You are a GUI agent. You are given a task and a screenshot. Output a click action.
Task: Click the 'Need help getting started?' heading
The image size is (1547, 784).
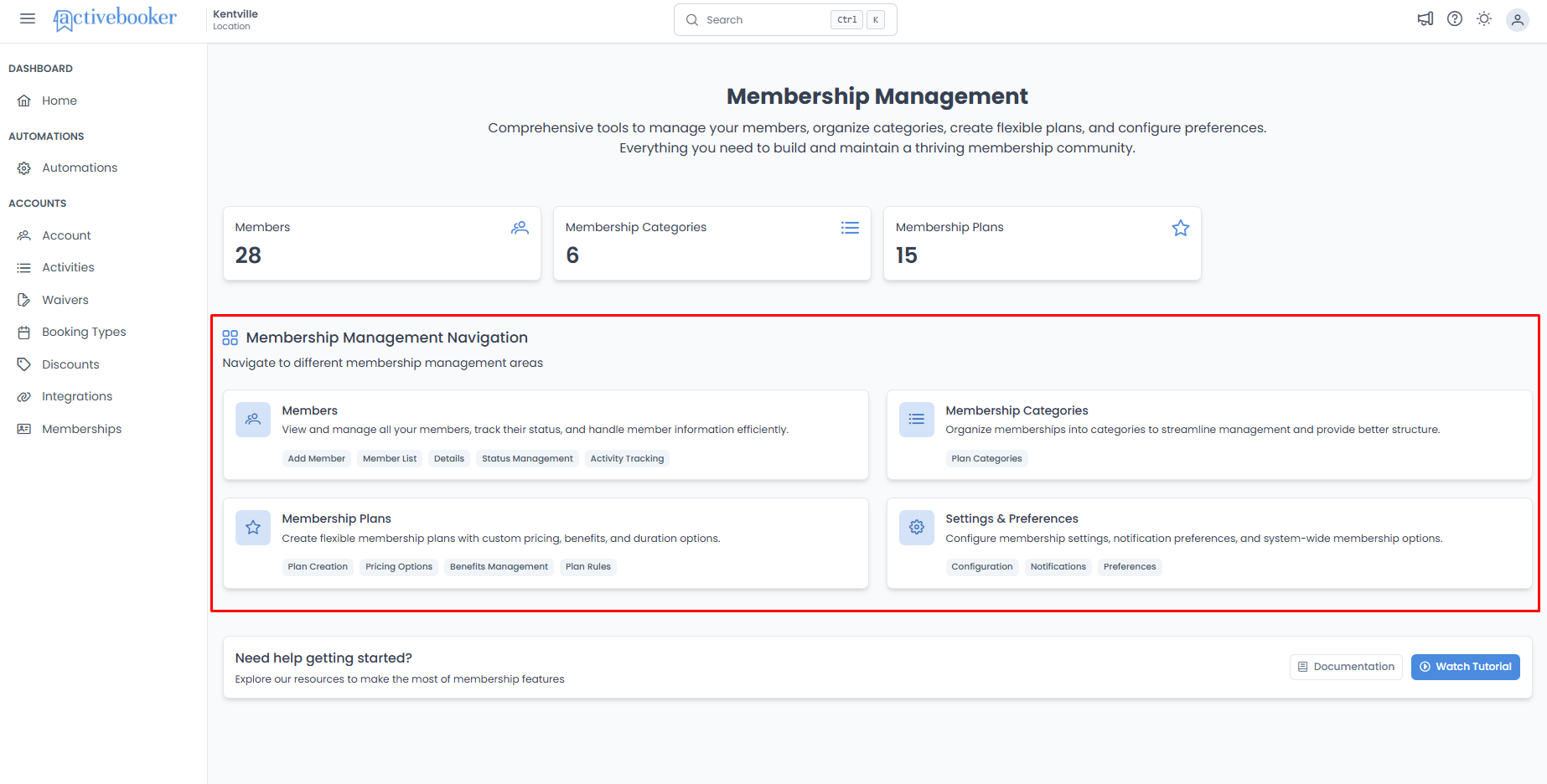point(323,658)
